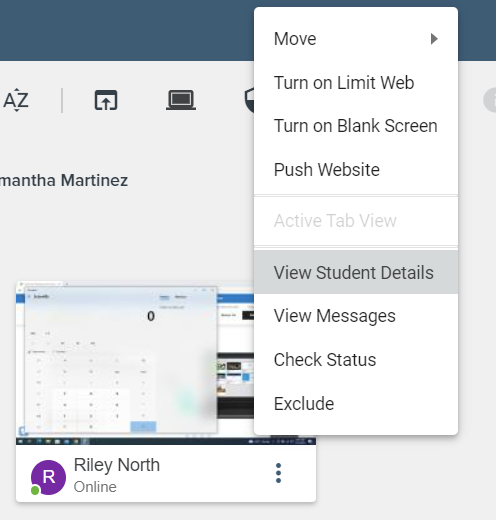
Task: Click the green online status dot
Action: pos(35,490)
